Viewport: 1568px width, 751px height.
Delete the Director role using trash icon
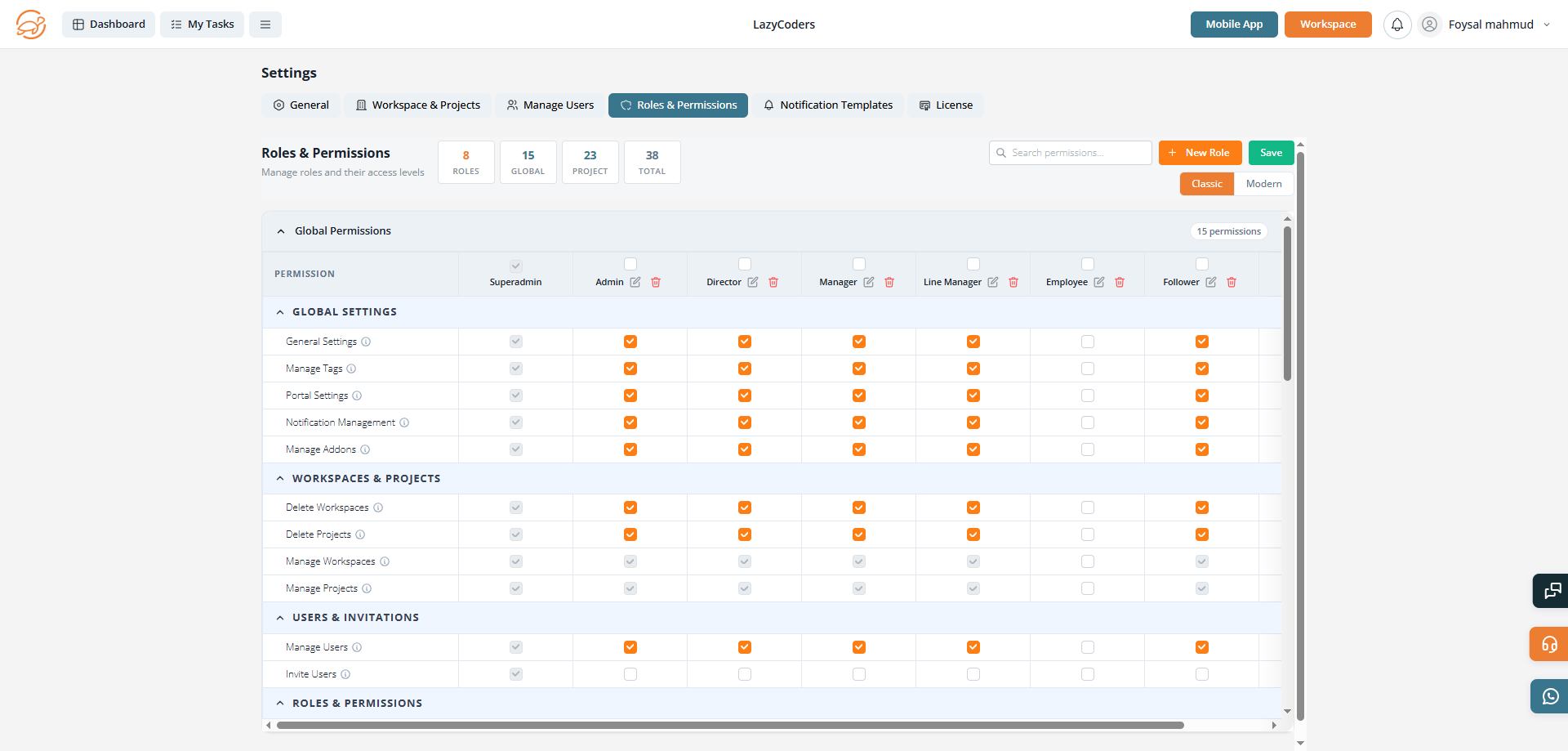point(773,282)
